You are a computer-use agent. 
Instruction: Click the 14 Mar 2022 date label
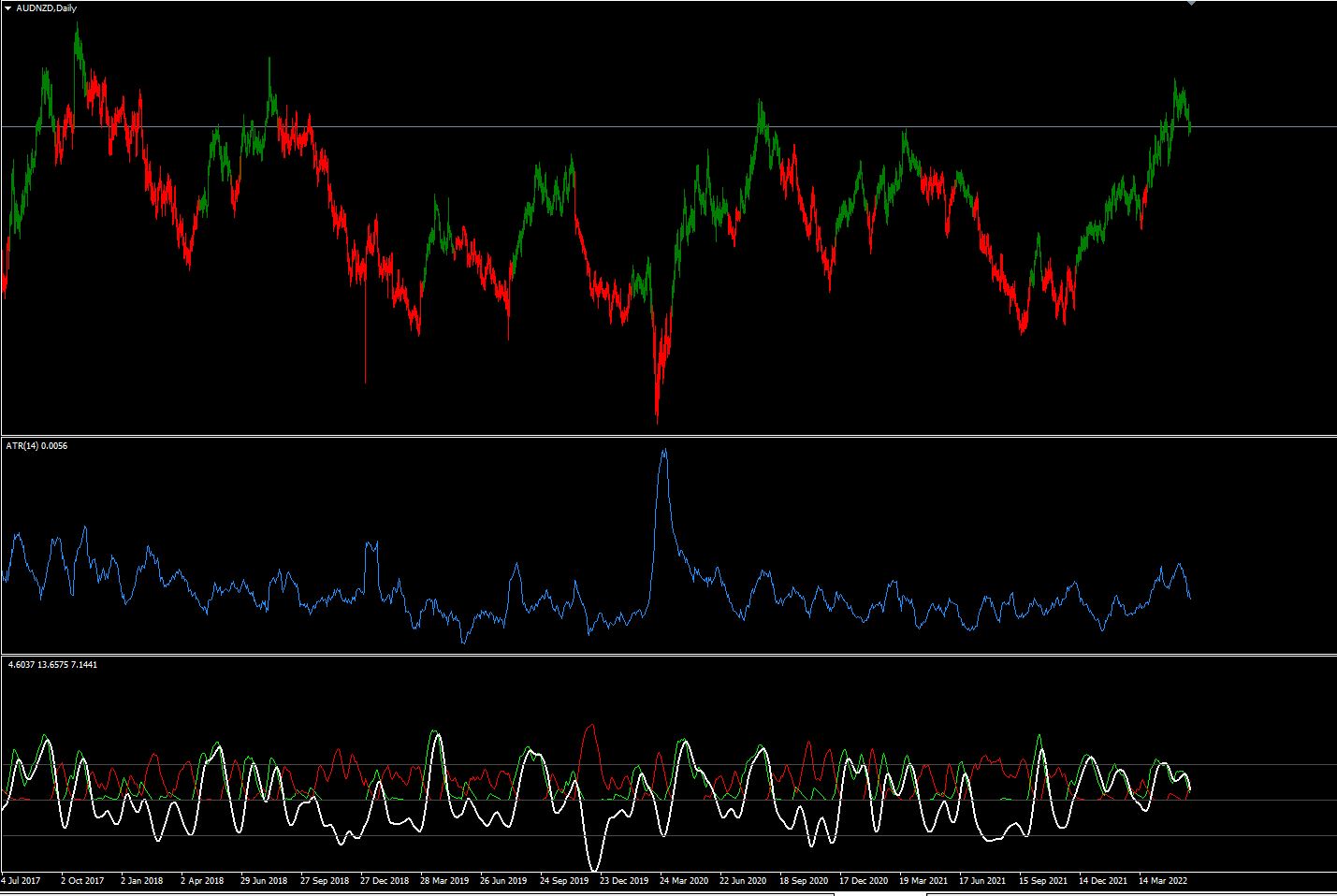point(1163,880)
